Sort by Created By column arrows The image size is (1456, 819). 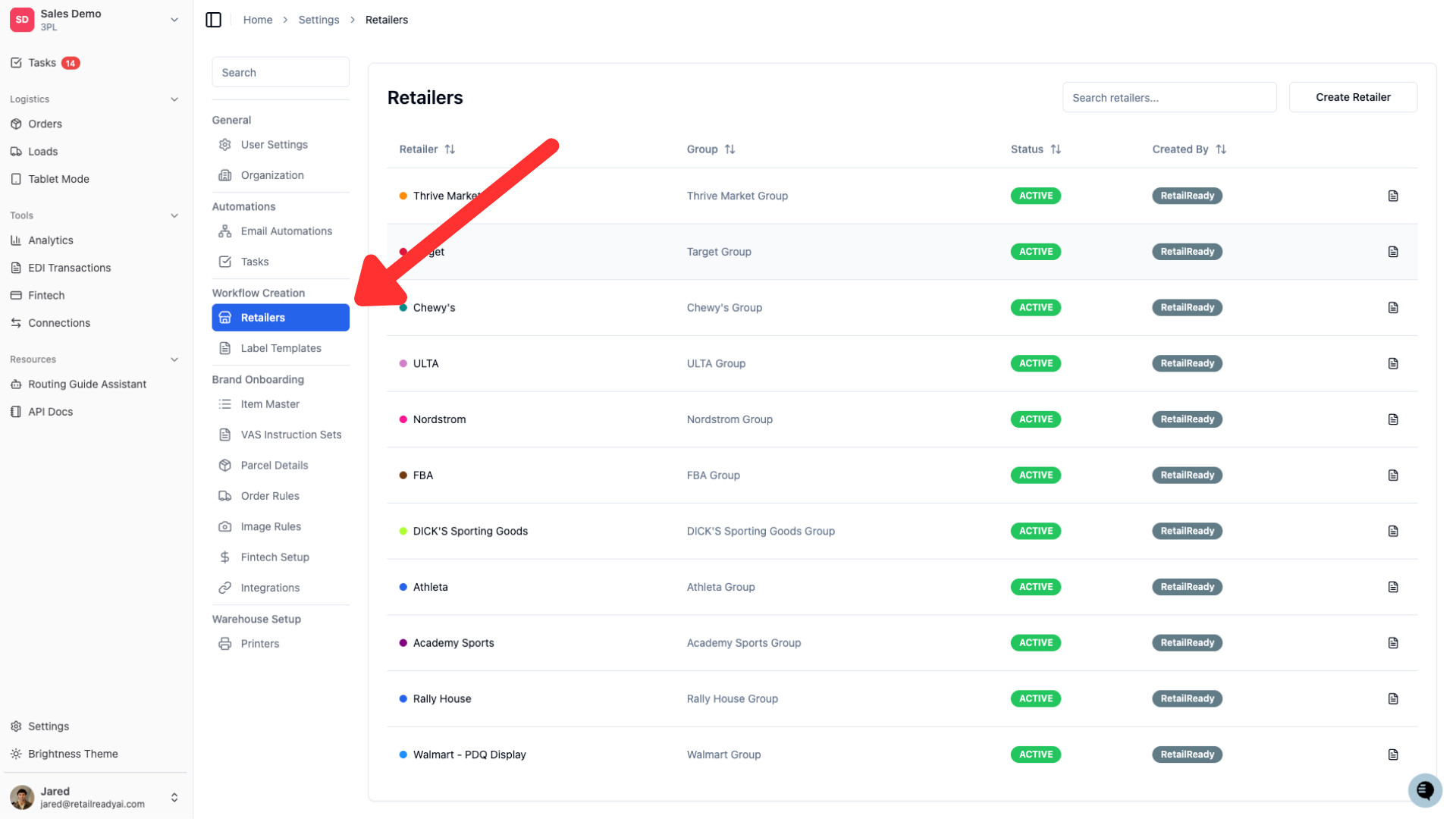(x=1221, y=149)
